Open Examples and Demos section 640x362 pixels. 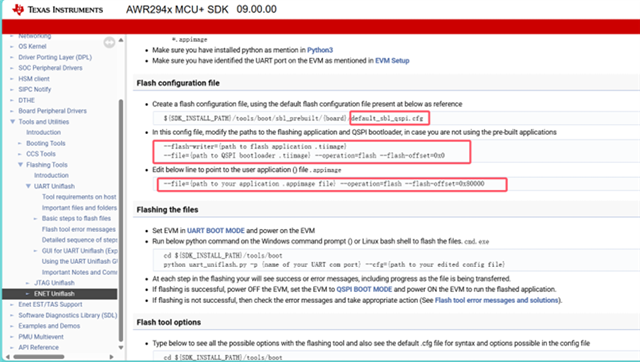coord(49,326)
